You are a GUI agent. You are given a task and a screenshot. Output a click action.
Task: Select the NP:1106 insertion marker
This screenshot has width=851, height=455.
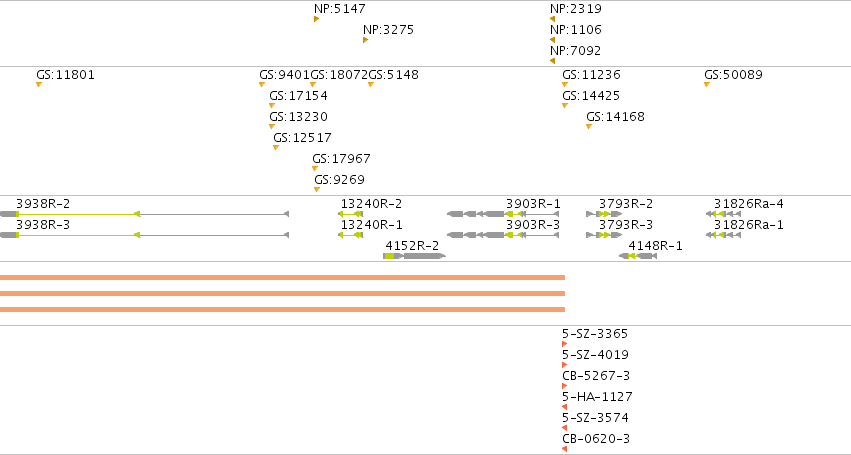point(552,40)
